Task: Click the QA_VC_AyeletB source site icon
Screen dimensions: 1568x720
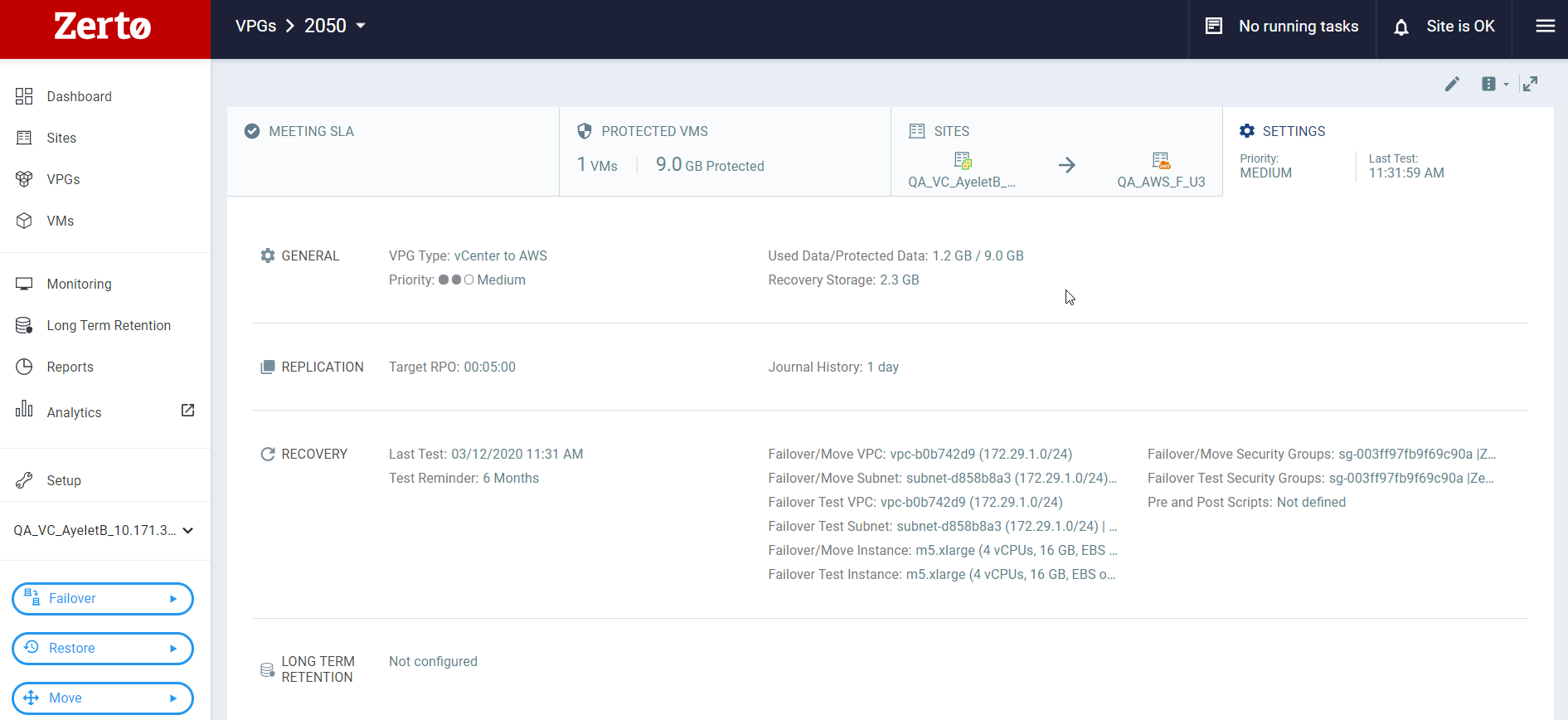Action: click(963, 160)
